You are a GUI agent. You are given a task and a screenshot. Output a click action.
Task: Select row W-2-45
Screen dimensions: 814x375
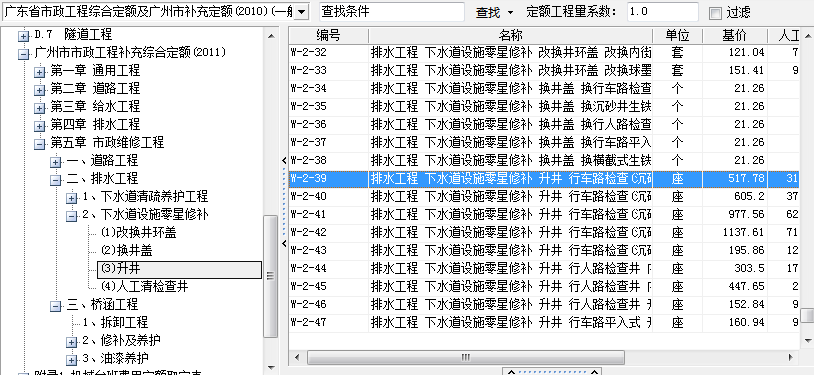point(544,287)
